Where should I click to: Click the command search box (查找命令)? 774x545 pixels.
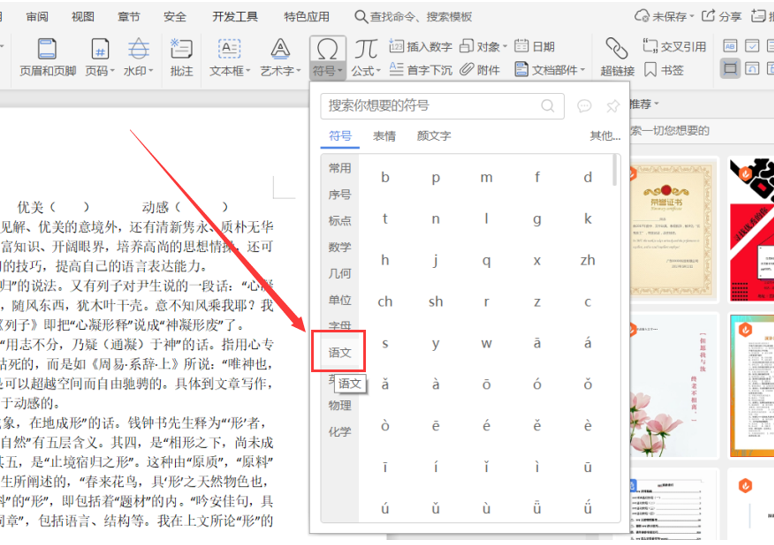[x=414, y=17]
